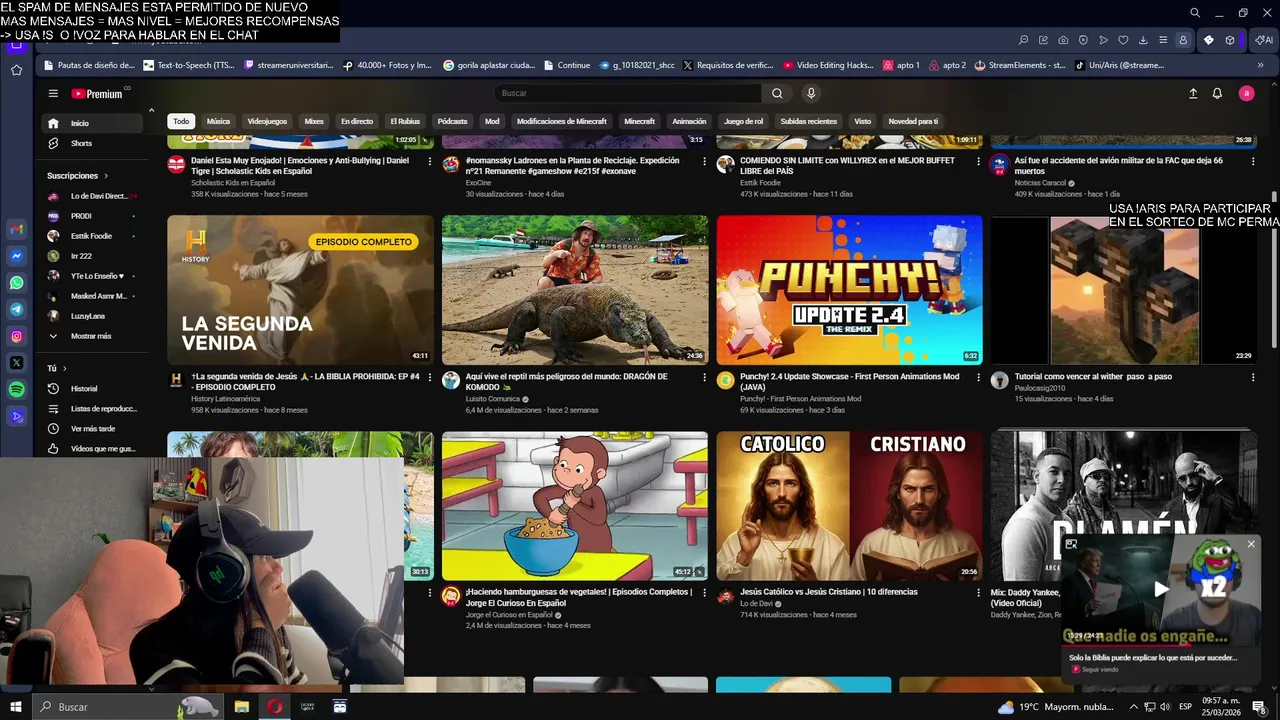This screenshot has width=1280, height=720.
Task: Close the mini player popup
Action: (1251, 544)
